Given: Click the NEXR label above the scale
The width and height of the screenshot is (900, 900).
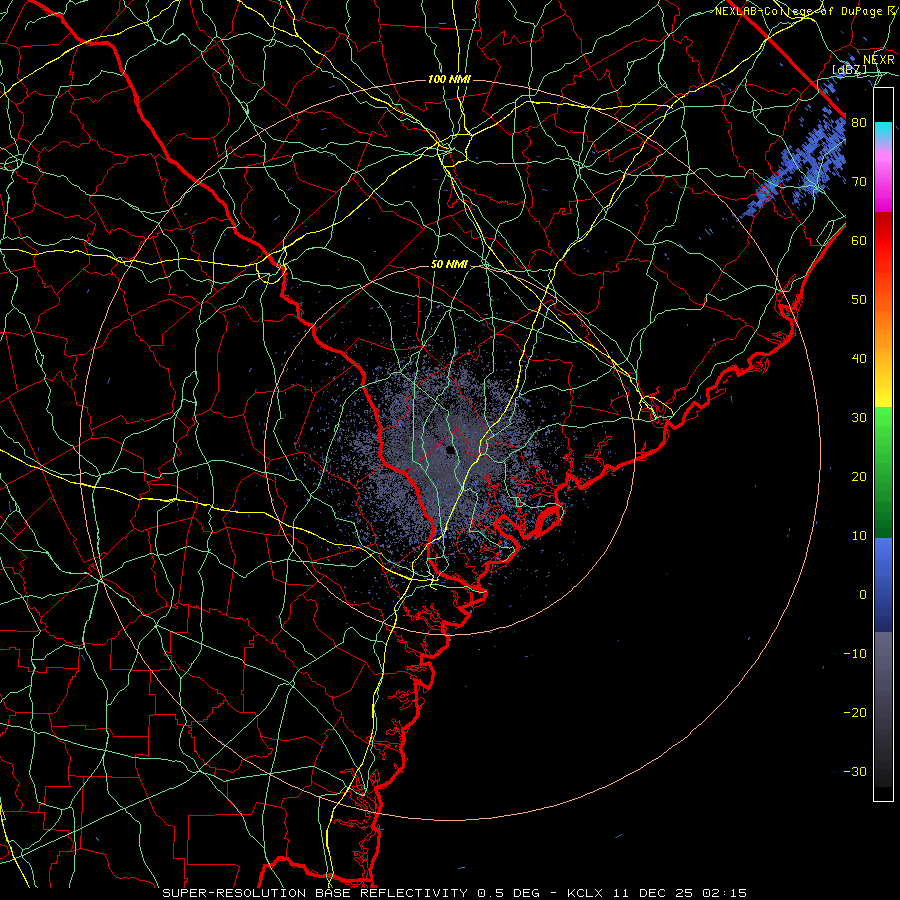Looking at the screenshot, I should tap(879, 60).
